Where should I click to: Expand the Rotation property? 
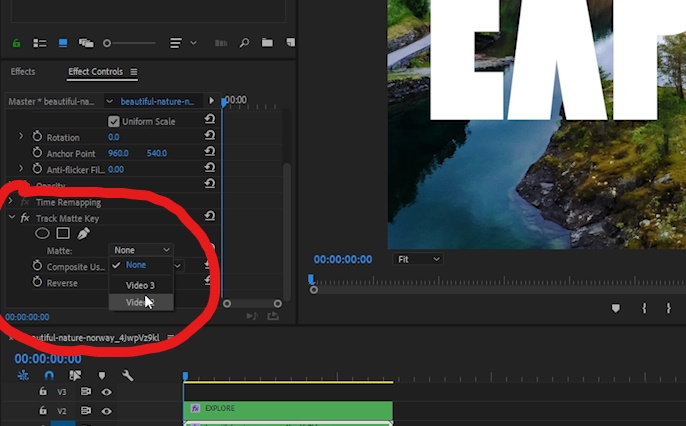pyautogui.click(x=21, y=136)
